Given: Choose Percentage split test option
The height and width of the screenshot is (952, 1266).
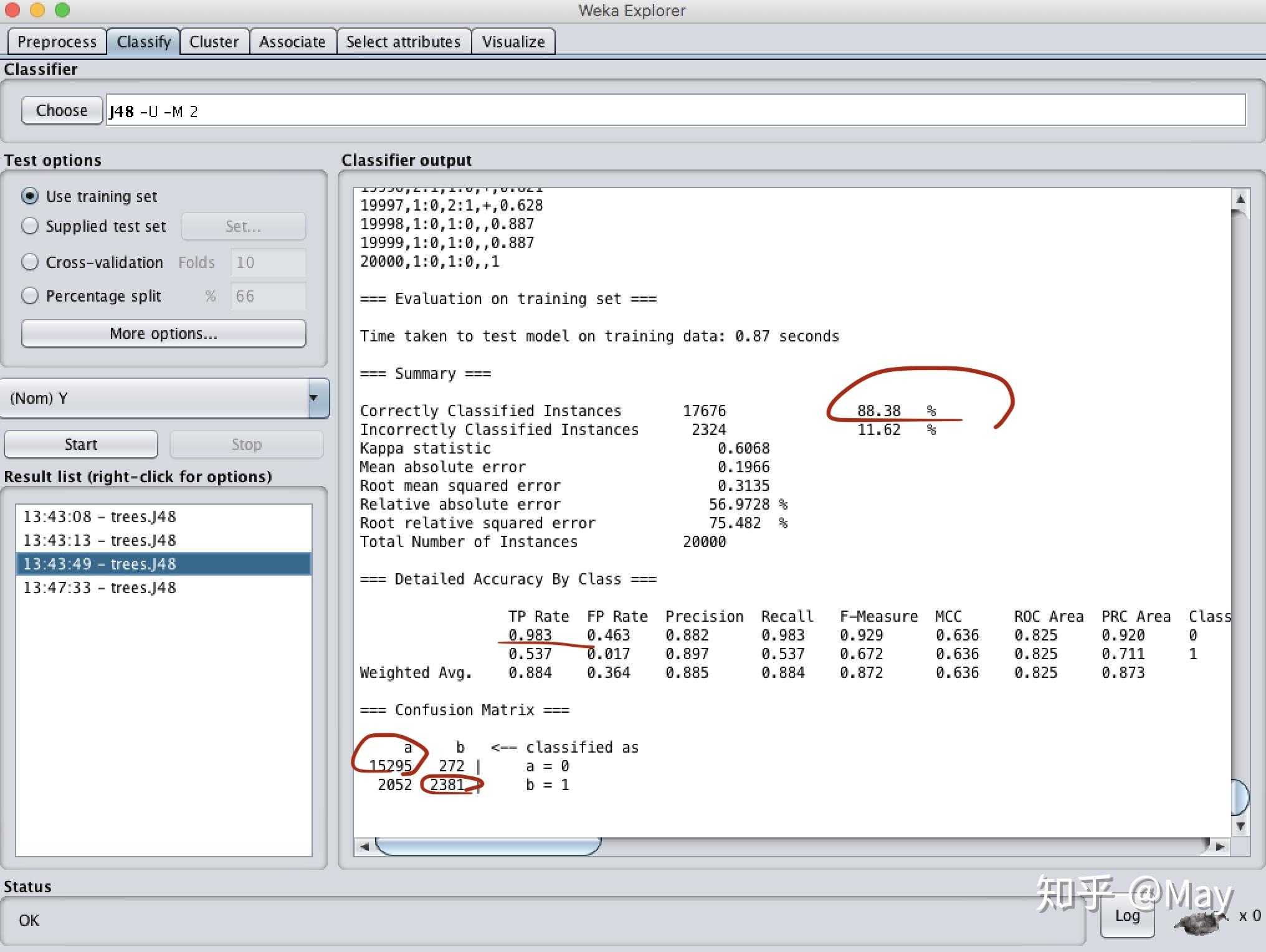Looking at the screenshot, I should tap(30, 296).
